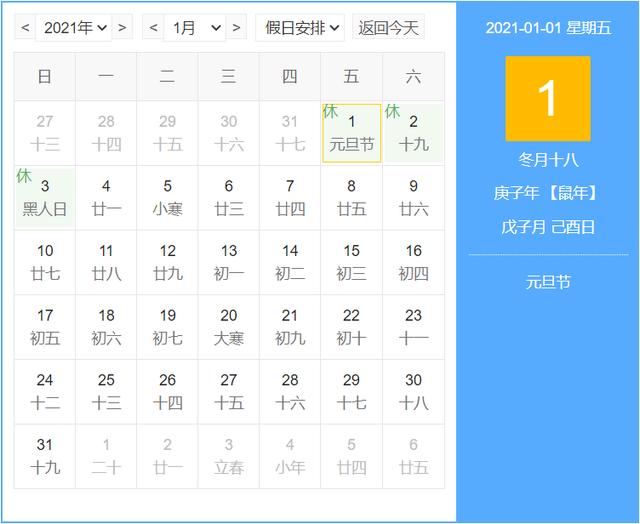Click January 14 初二 date

click(290, 262)
